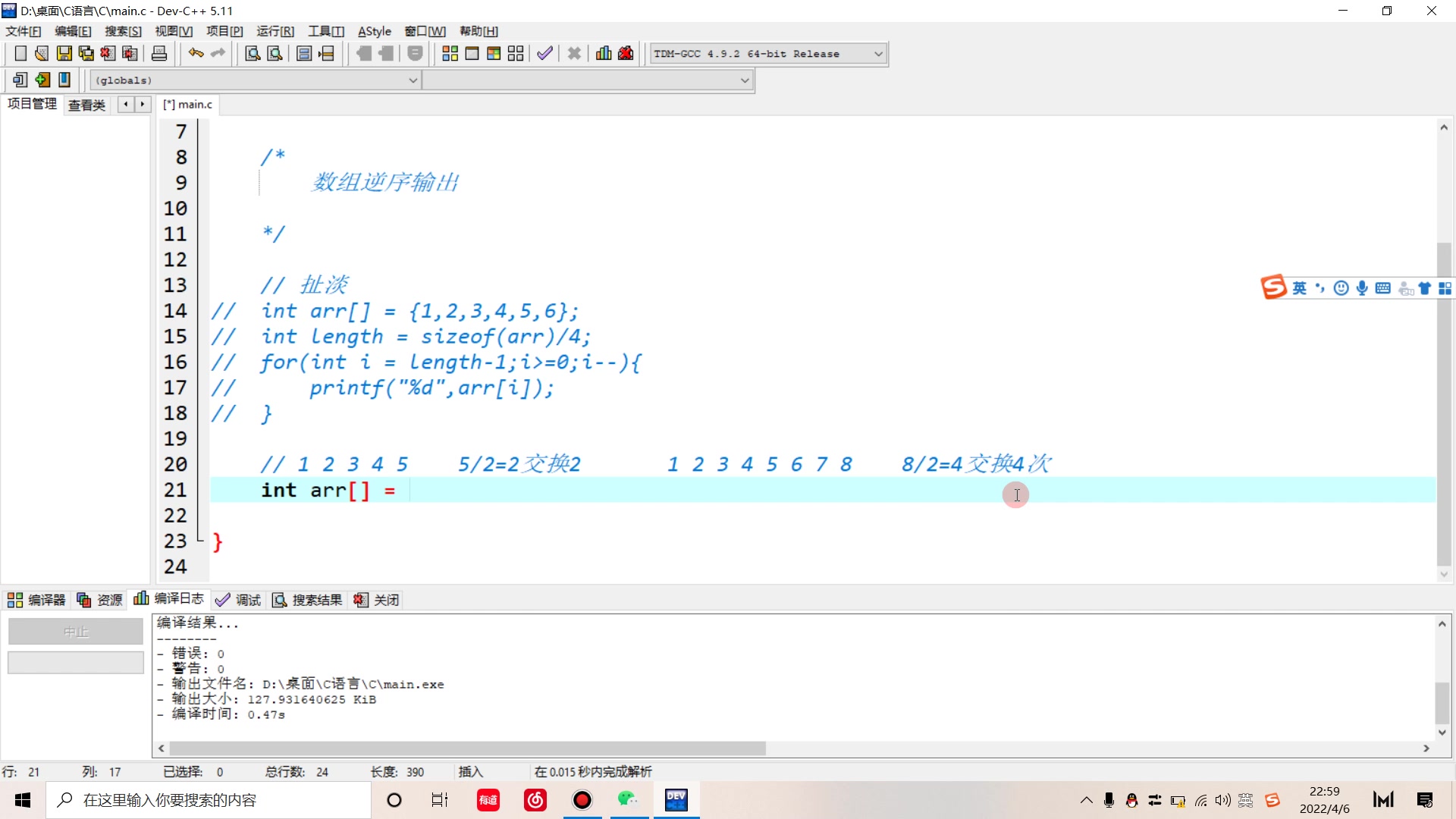Click the editor vertical scrollbar thumb
The width and height of the screenshot is (1456, 819).
tap(1444, 403)
